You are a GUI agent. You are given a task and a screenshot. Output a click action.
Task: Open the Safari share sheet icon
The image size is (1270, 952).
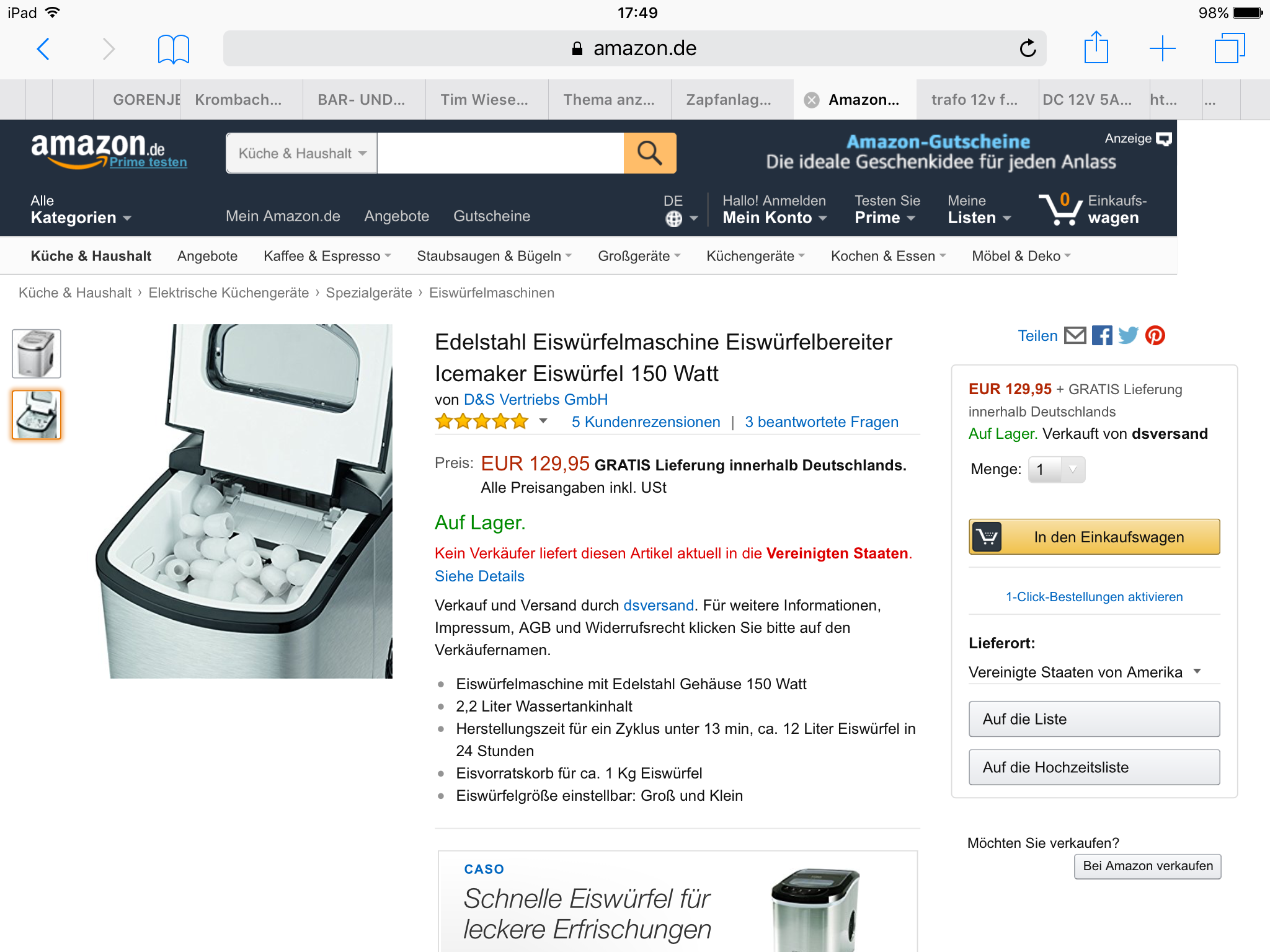coord(1096,47)
